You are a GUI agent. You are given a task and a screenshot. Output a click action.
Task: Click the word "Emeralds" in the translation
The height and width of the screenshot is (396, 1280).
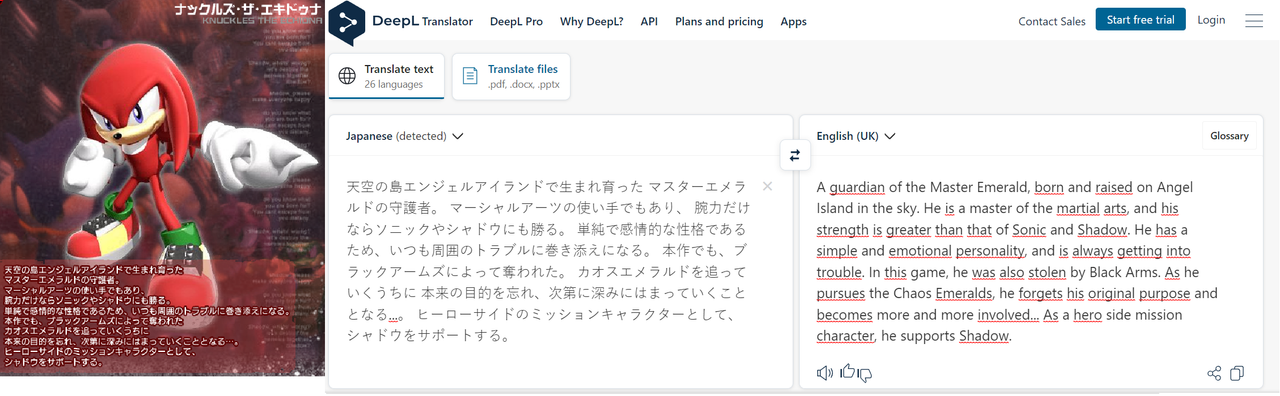coord(964,293)
